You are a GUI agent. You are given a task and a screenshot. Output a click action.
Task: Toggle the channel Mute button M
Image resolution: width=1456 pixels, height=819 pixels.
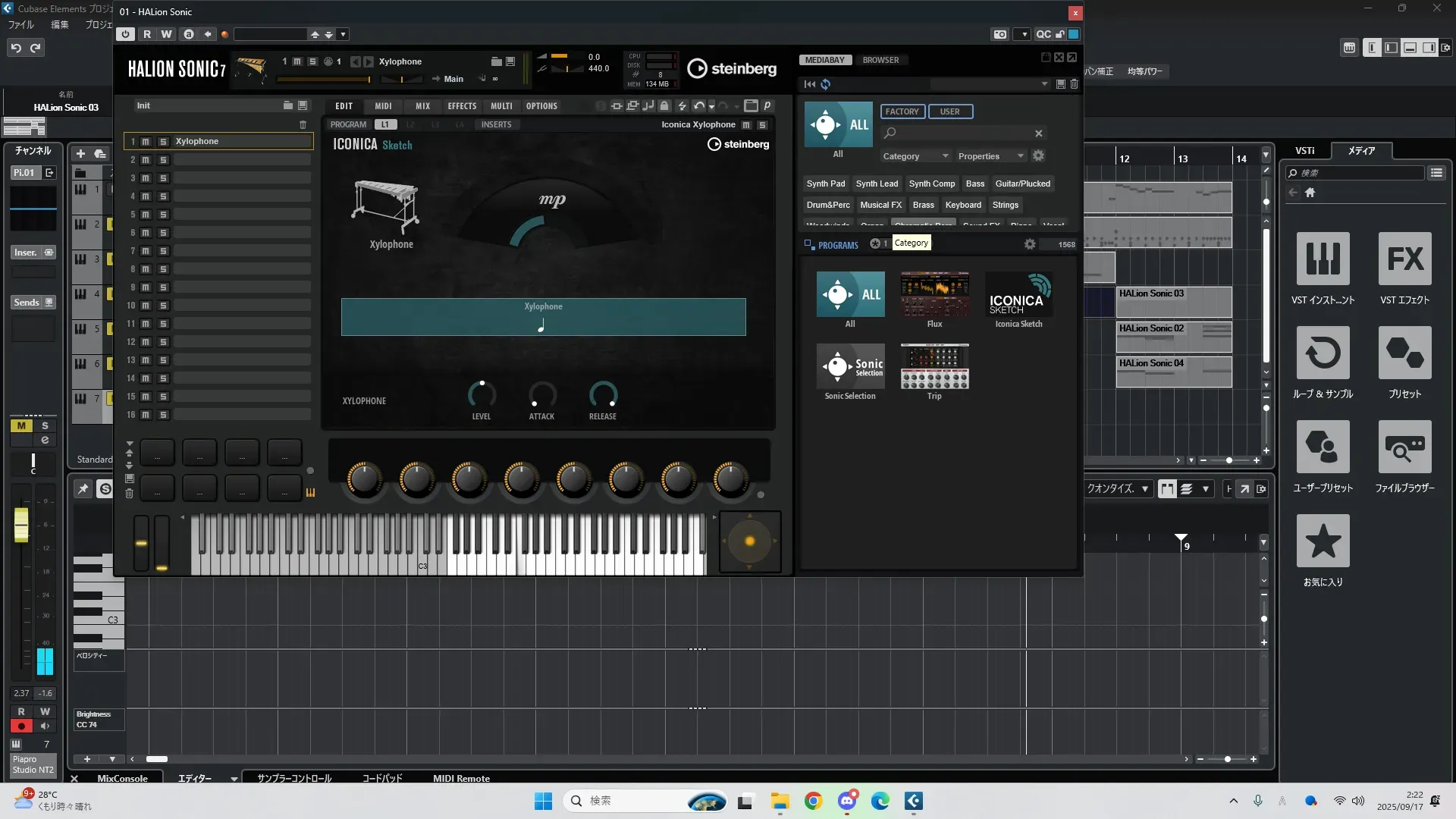(x=21, y=426)
